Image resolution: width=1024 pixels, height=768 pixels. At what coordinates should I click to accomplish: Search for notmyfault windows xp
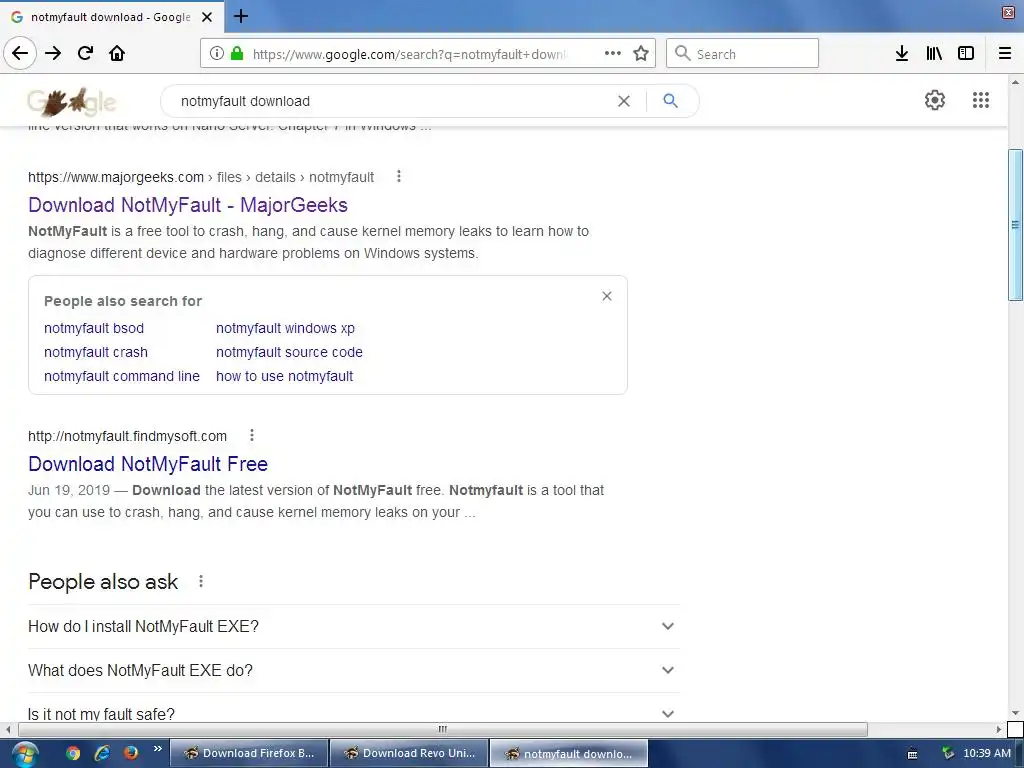click(285, 328)
